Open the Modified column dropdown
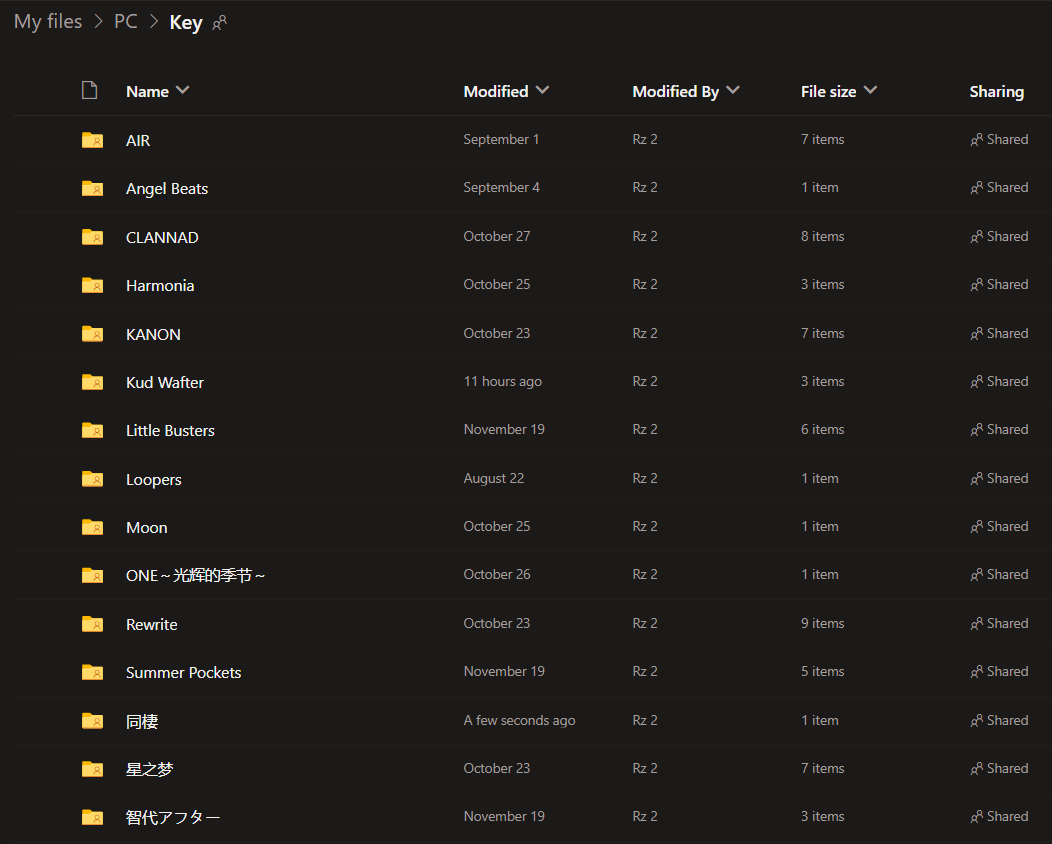Image resolution: width=1052 pixels, height=844 pixels. coord(542,90)
